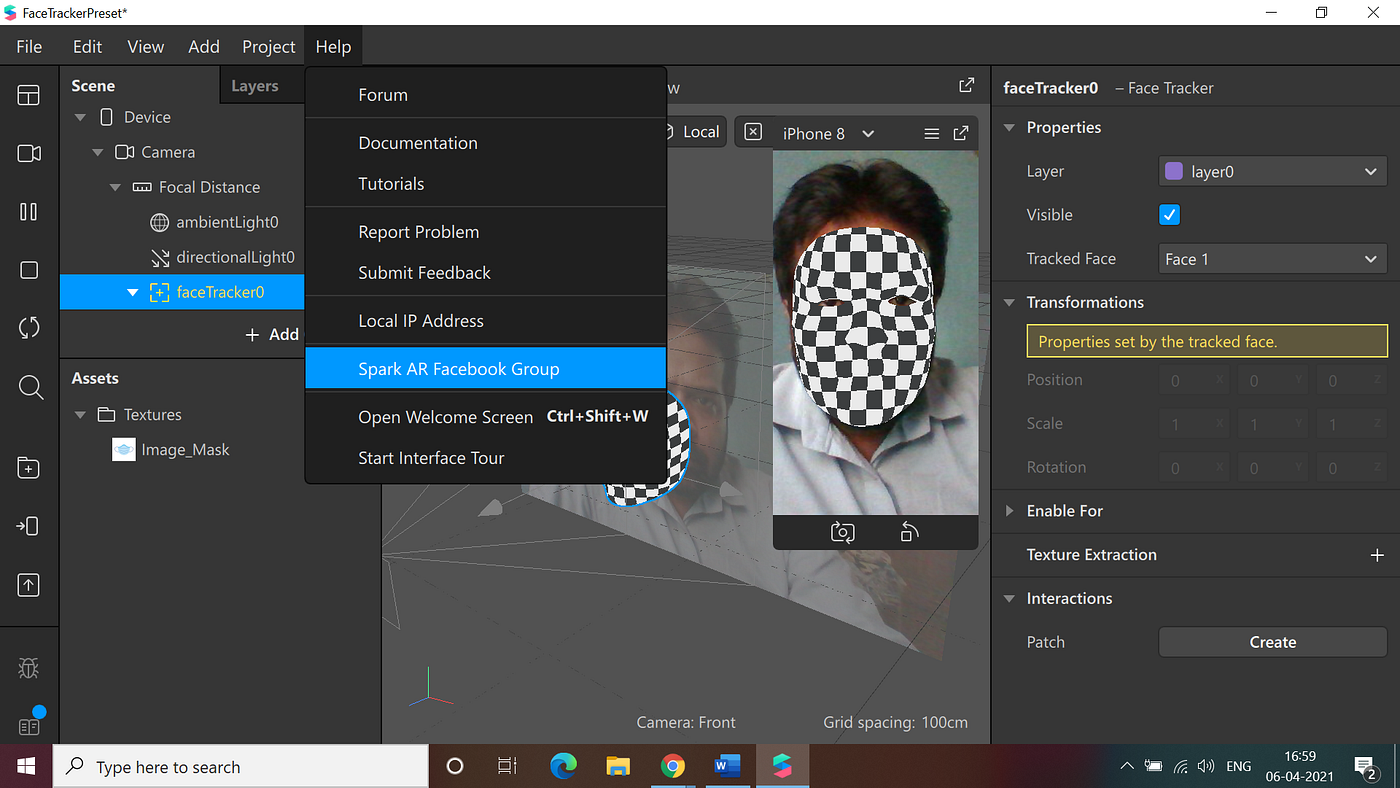Click the upload export icon in left sidebar
The width and height of the screenshot is (1400, 788).
coord(29,586)
